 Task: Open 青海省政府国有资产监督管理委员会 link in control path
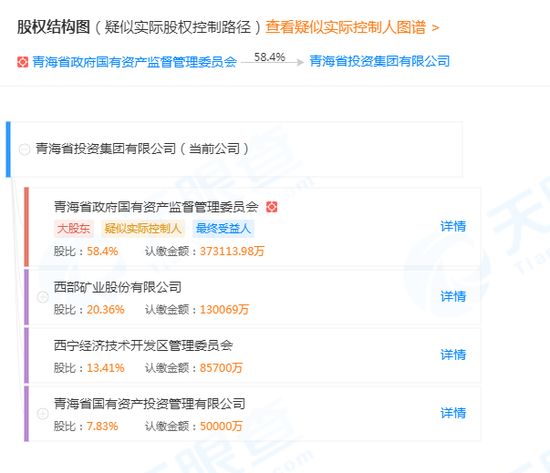pyautogui.click(x=134, y=62)
